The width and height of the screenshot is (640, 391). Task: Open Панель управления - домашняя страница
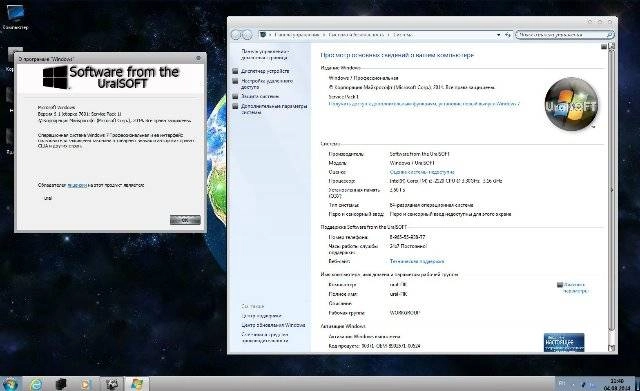265,55
